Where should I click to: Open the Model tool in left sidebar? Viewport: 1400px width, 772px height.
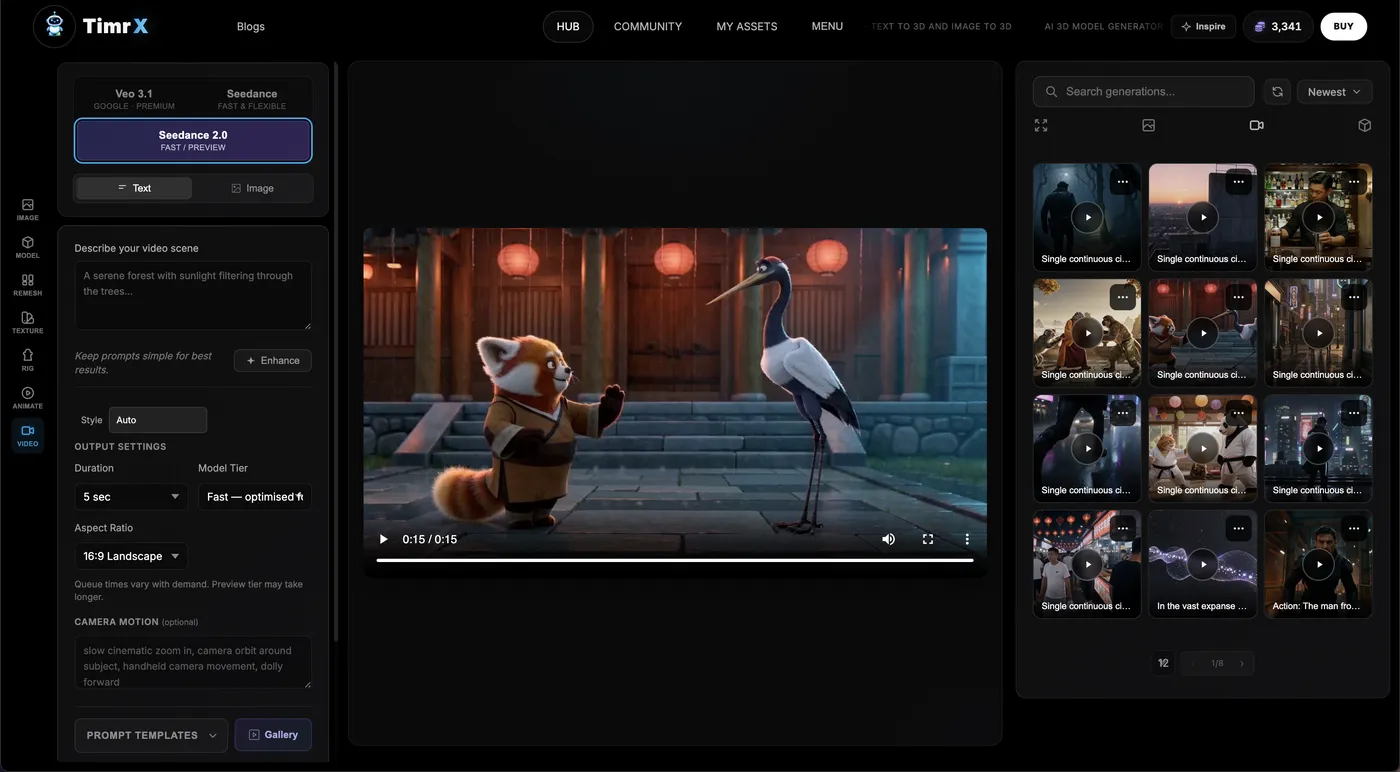pyautogui.click(x=28, y=247)
